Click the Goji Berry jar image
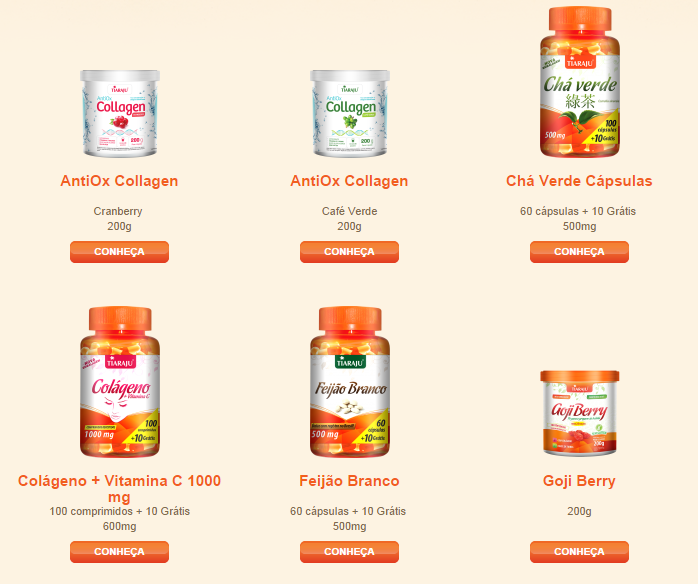Viewport: 698px width, 584px height. pos(580,413)
